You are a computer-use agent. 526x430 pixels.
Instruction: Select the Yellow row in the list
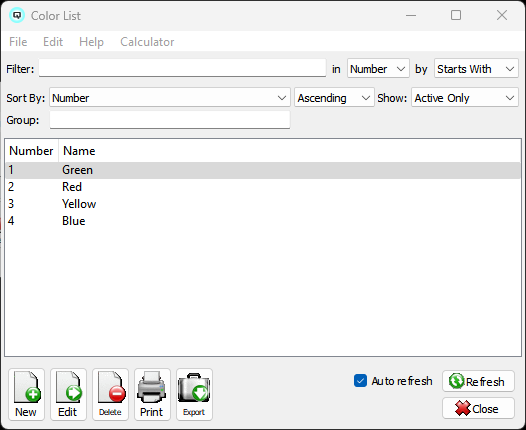tap(263, 204)
